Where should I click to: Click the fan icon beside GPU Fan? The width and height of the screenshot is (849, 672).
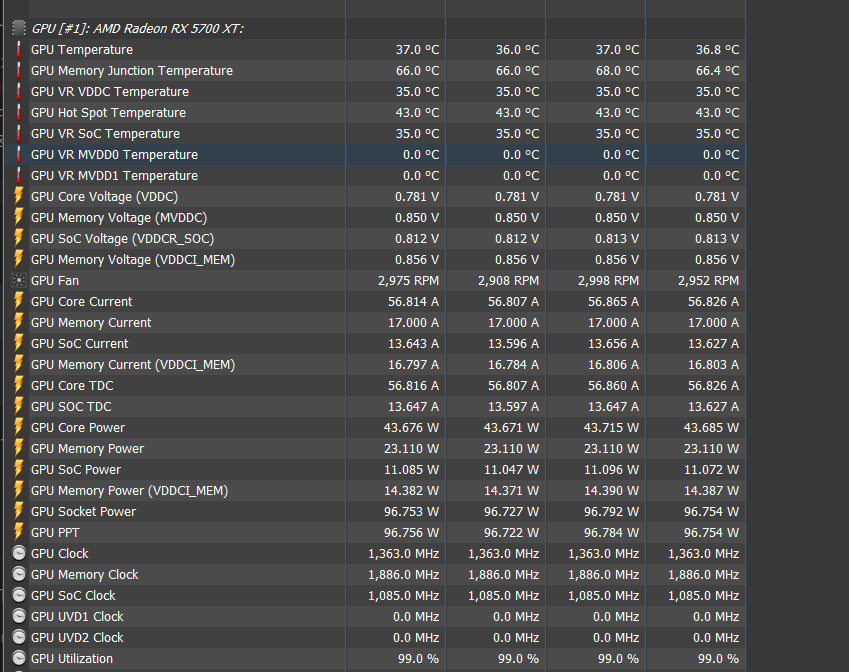pos(19,280)
